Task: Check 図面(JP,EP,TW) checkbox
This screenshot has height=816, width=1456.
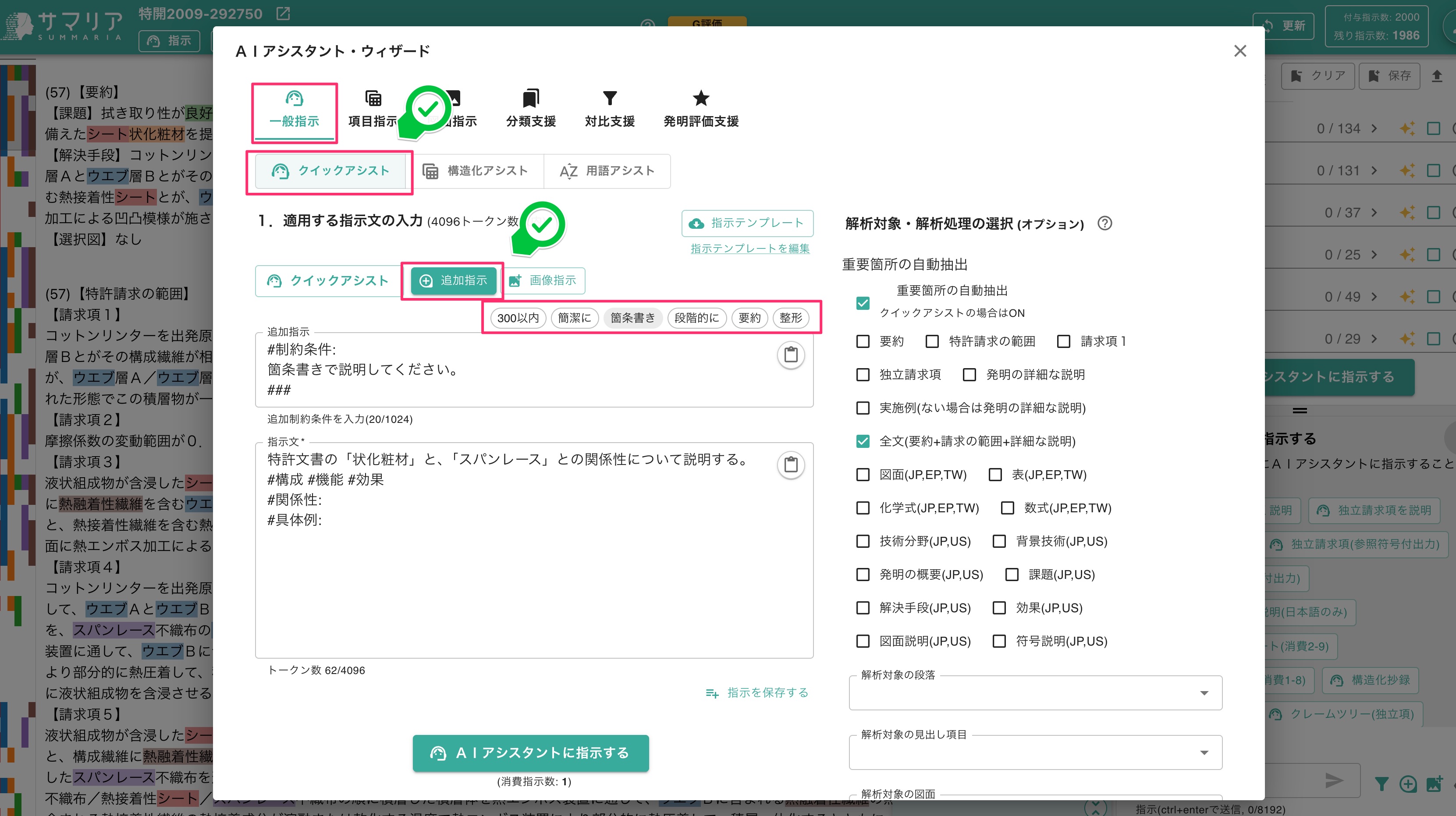Action: click(863, 475)
